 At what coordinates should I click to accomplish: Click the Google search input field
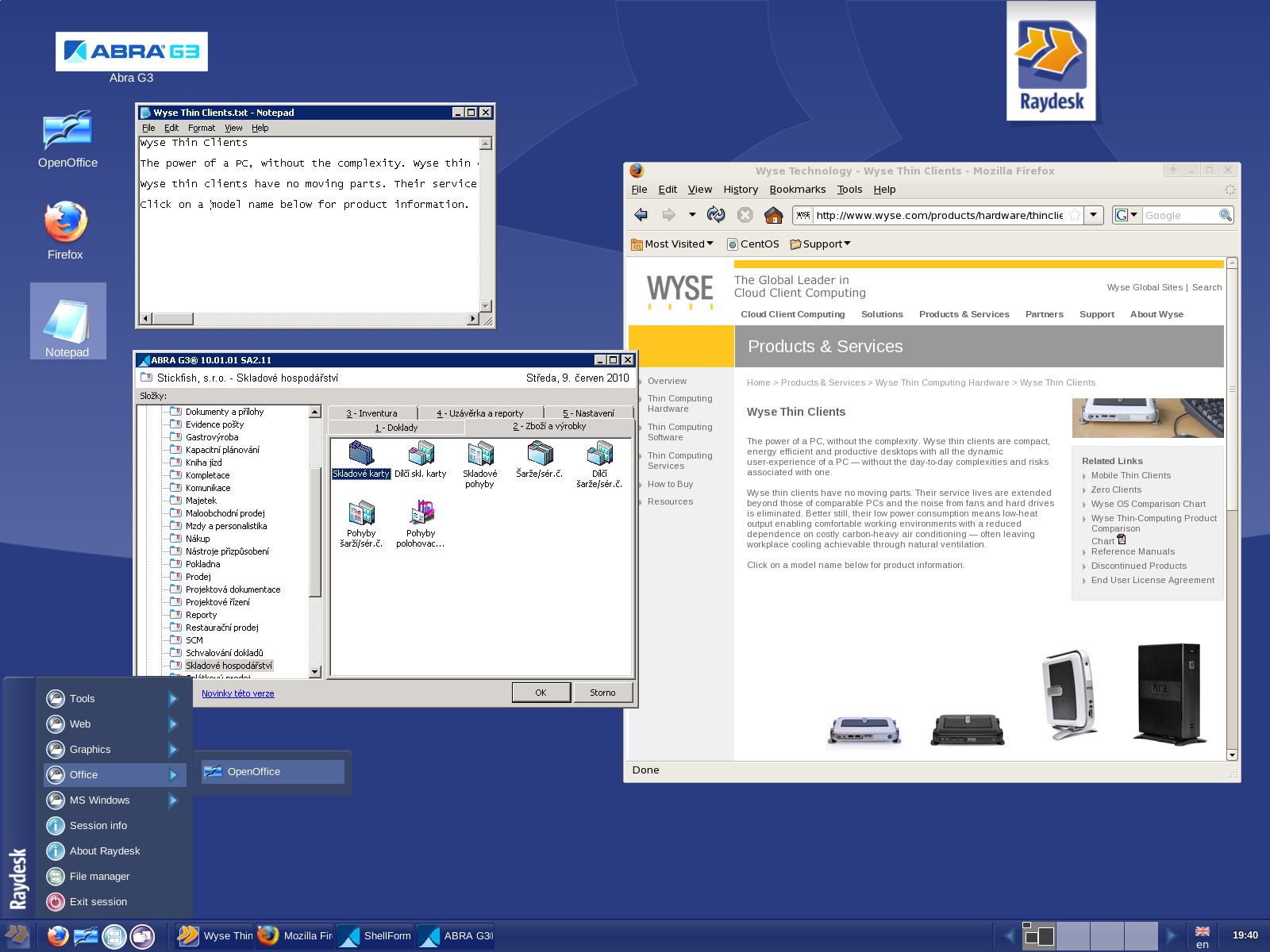click(x=1180, y=215)
